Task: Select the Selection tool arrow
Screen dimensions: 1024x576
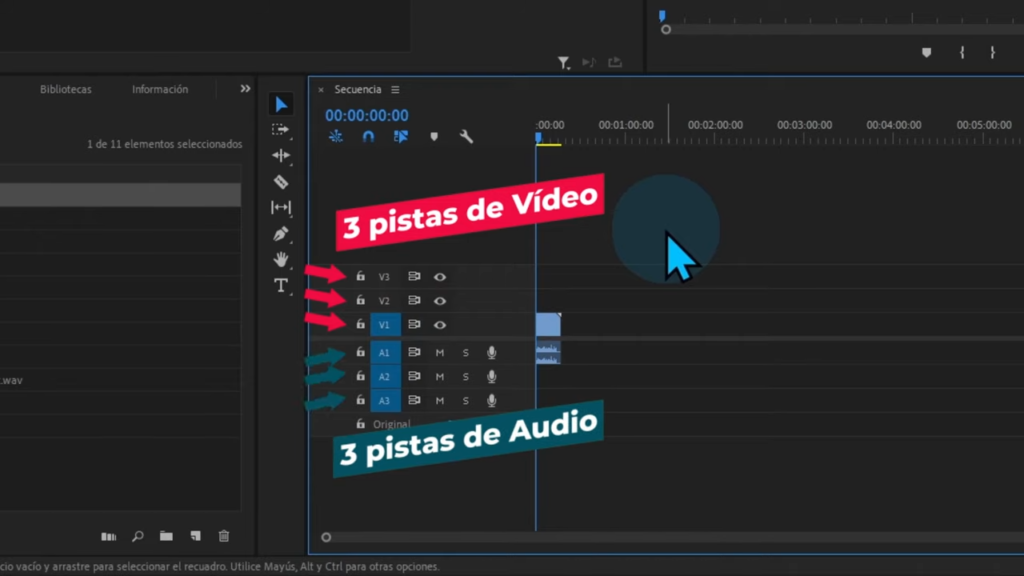Action: (x=281, y=104)
